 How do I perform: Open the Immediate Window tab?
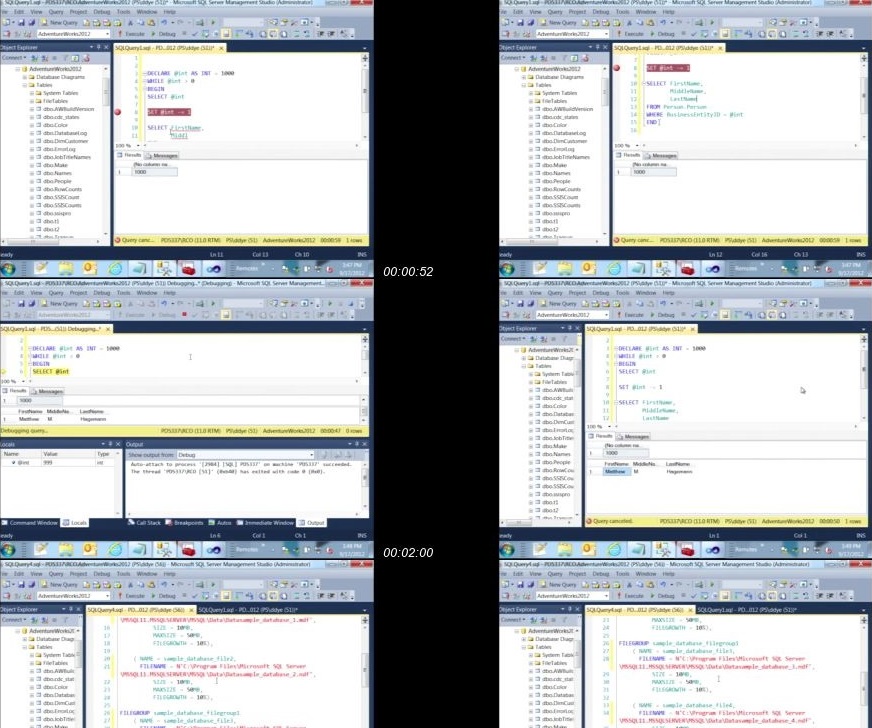click(265, 523)
